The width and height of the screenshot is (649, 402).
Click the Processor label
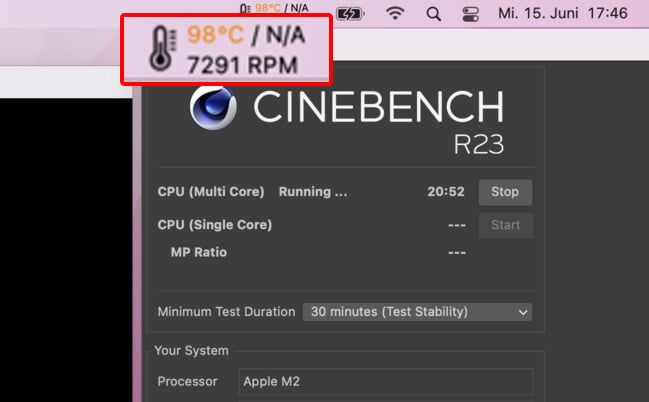[187, 381]
